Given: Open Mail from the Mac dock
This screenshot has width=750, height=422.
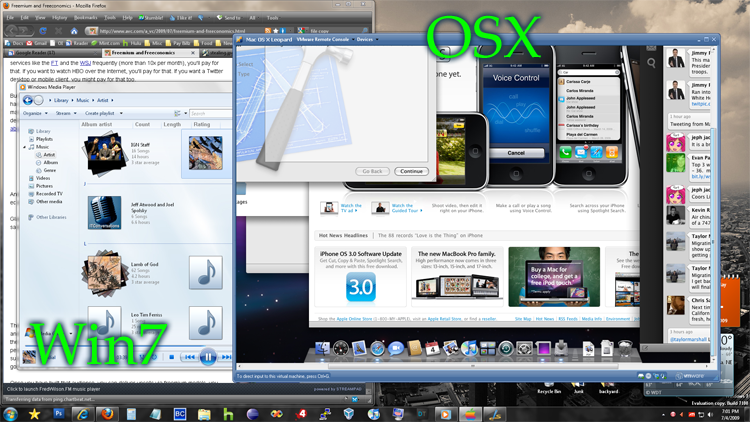Looking at the screenshot, I should [359, 348].
